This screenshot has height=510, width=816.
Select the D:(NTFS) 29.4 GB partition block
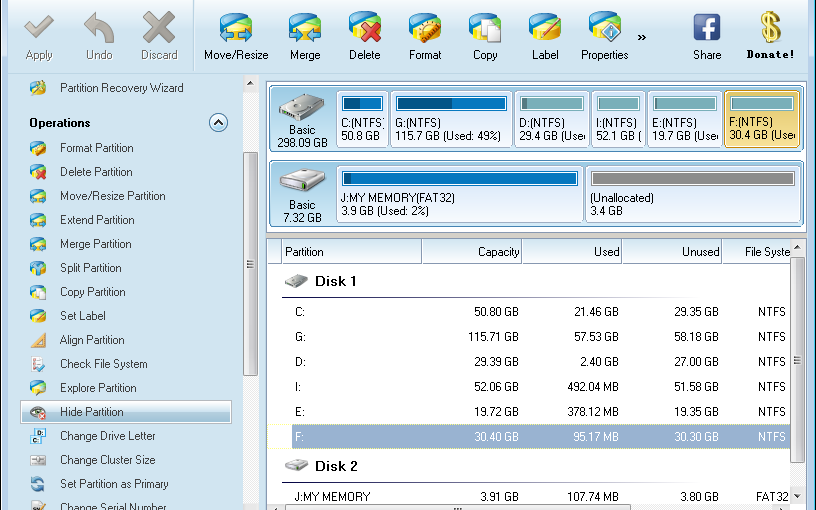pyautogui.click(x=552, y=119)
